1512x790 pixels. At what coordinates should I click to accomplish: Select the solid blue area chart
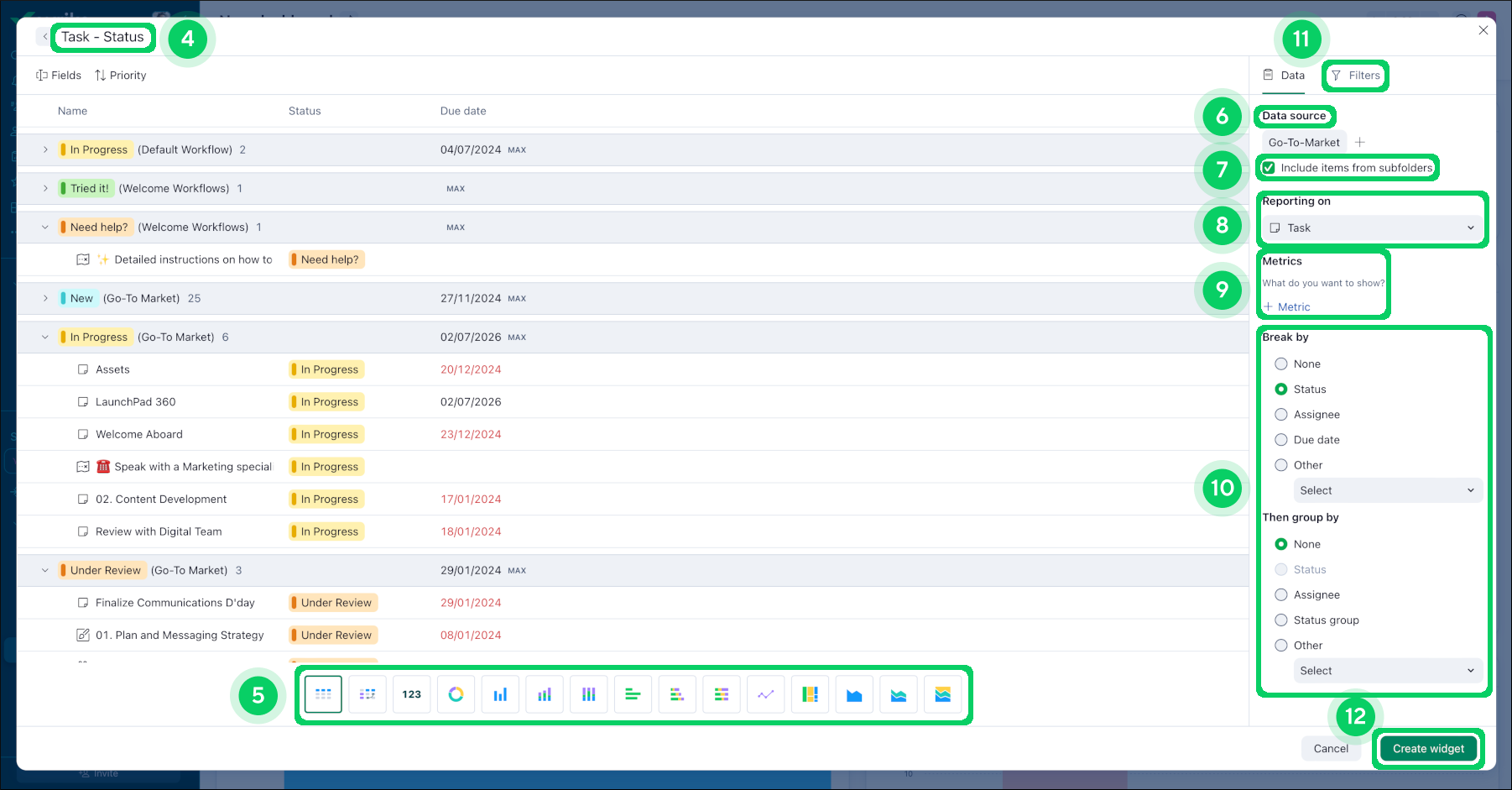(854, 694)
